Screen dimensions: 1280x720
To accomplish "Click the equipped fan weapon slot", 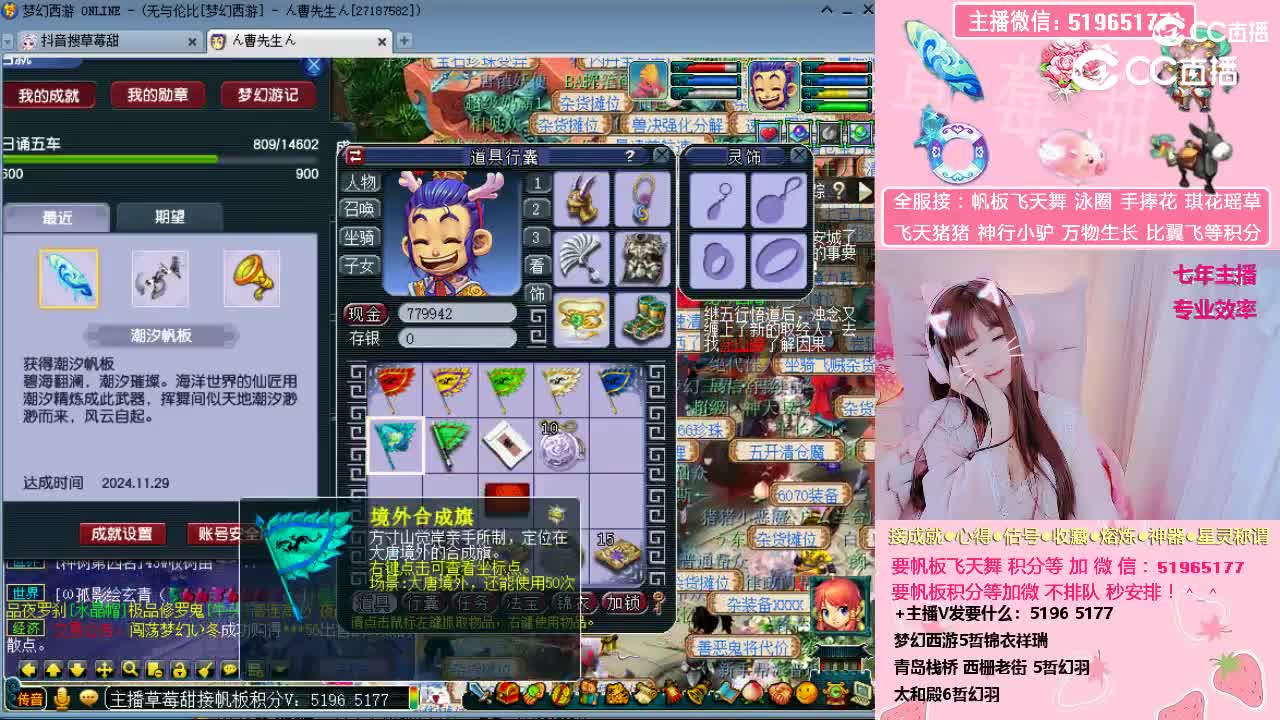I will 581,259.
